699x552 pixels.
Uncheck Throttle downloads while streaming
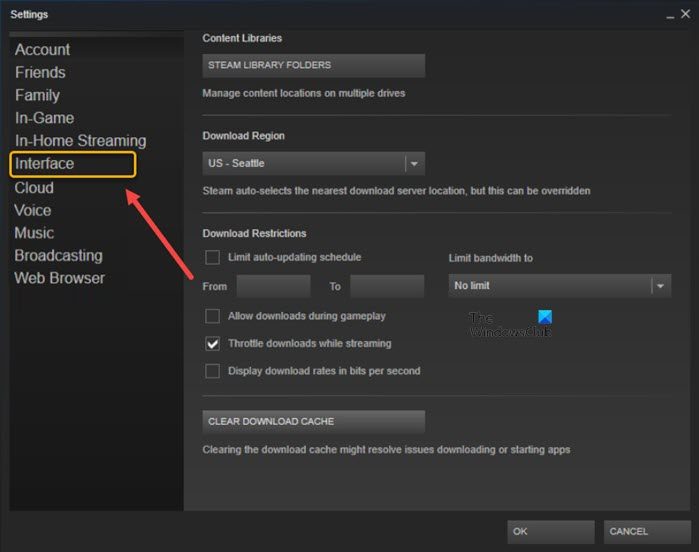[x=212, y=344]
